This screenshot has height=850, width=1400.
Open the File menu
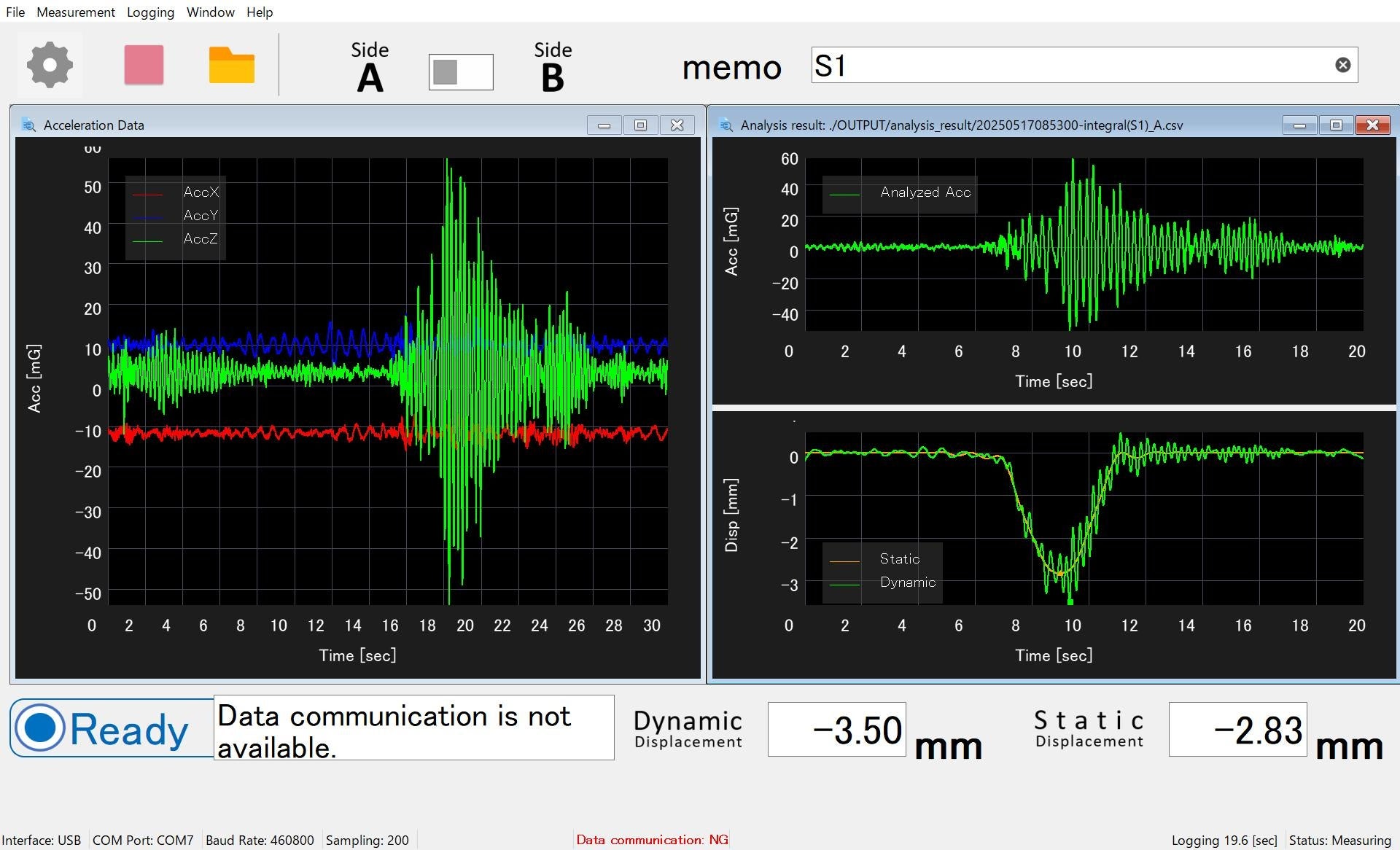(x=15, y=12)
